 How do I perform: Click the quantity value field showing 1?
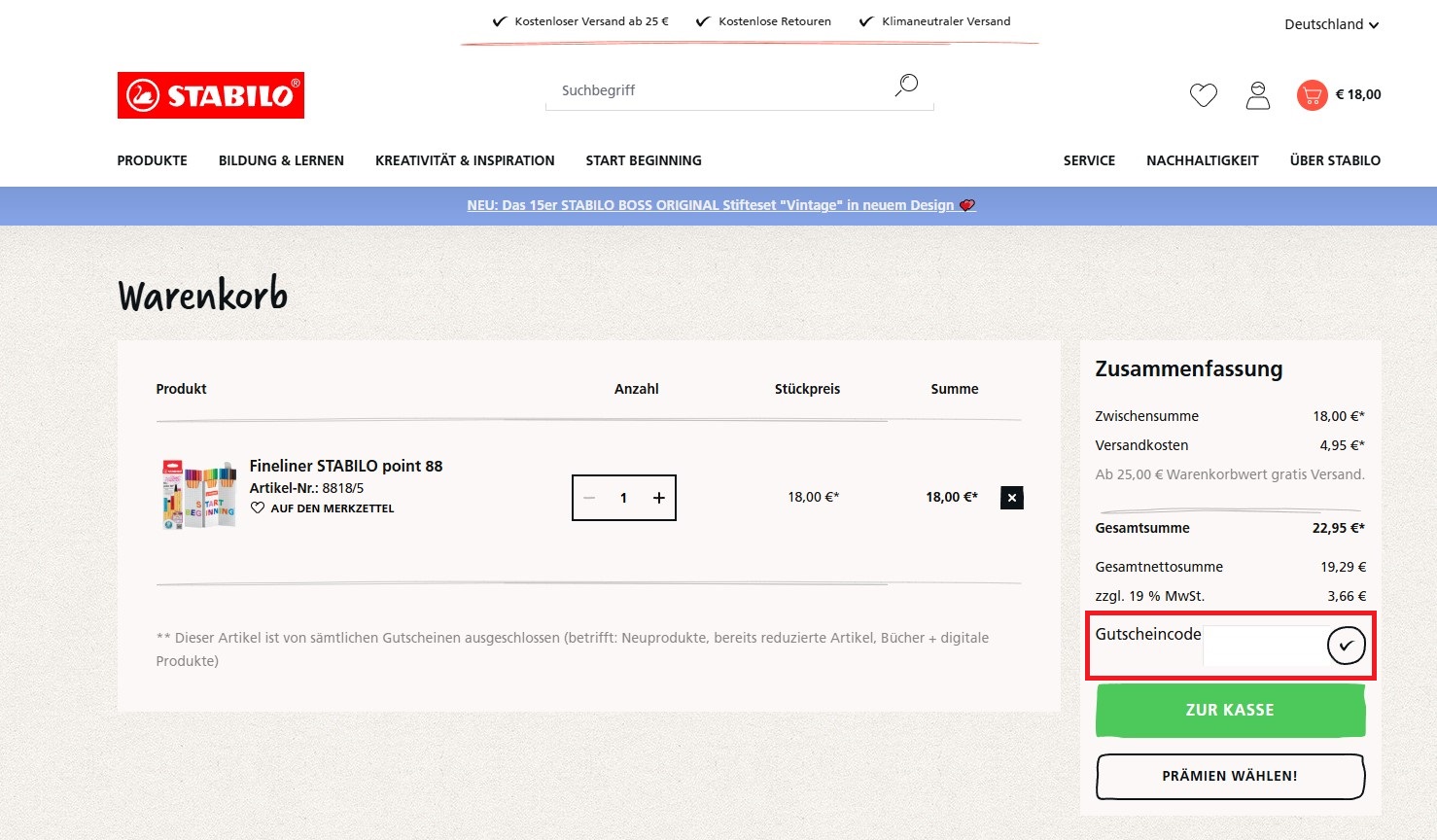(x=623, y=498)
